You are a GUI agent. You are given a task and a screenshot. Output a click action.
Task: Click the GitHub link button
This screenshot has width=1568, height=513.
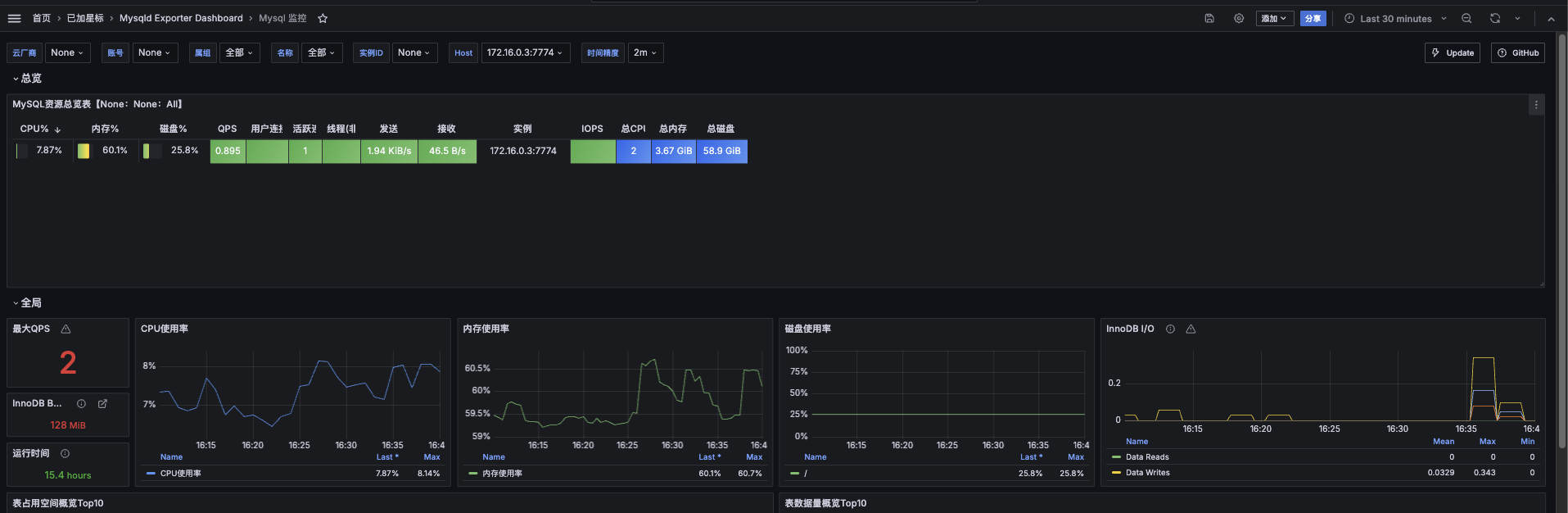1518,52
